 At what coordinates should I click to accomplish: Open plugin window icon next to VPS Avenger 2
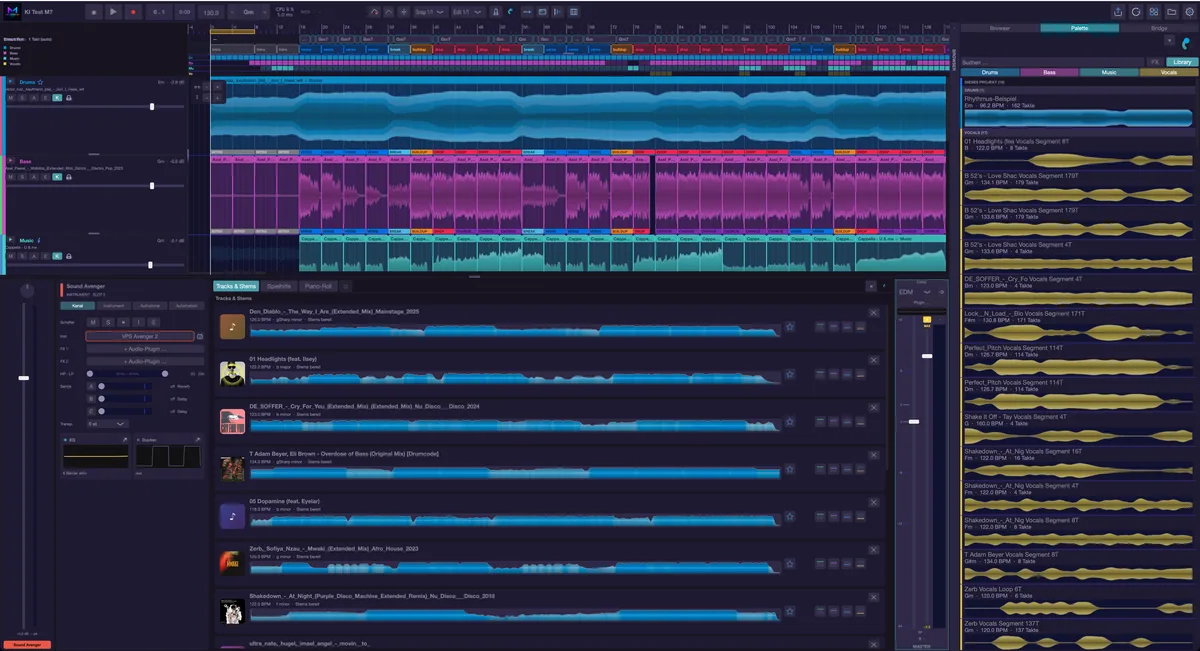pyautogui.click(x=200, y=337)
